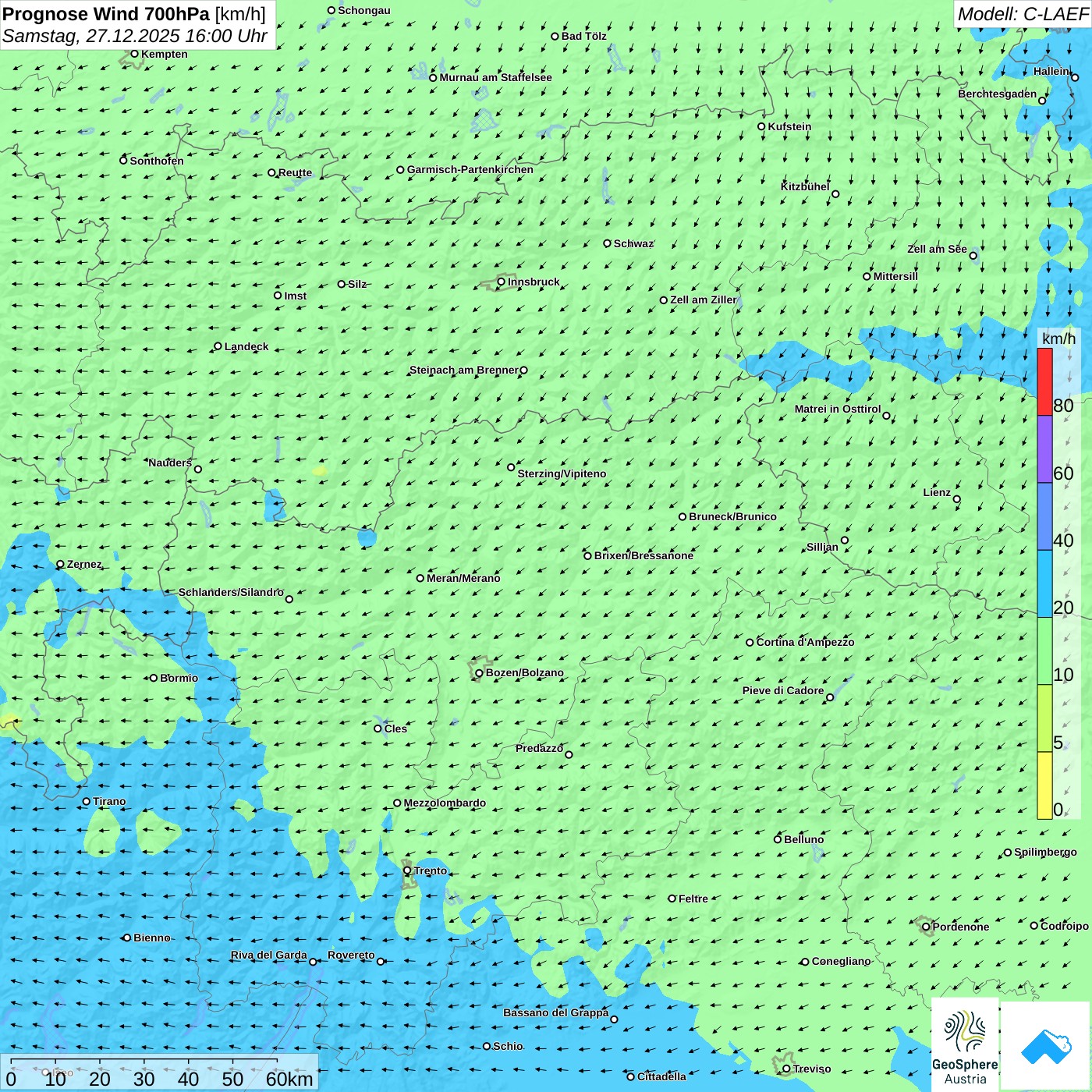The width and height of the screenshot is (1092, 1092).
Task: Click the Treviso city marker
Action: [x=786, y=1069]
